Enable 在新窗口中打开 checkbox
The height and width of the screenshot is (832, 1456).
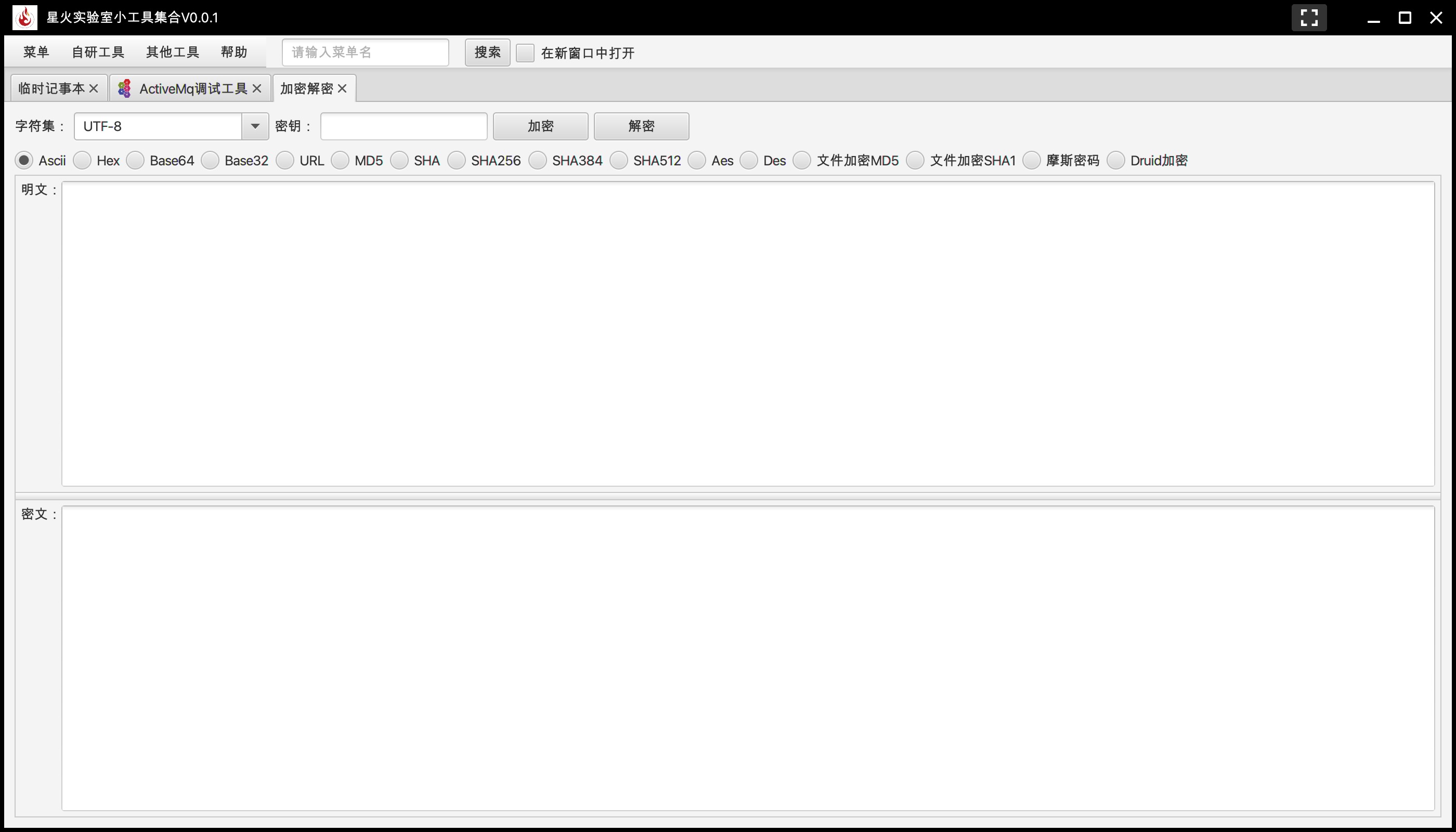point(525,53)
